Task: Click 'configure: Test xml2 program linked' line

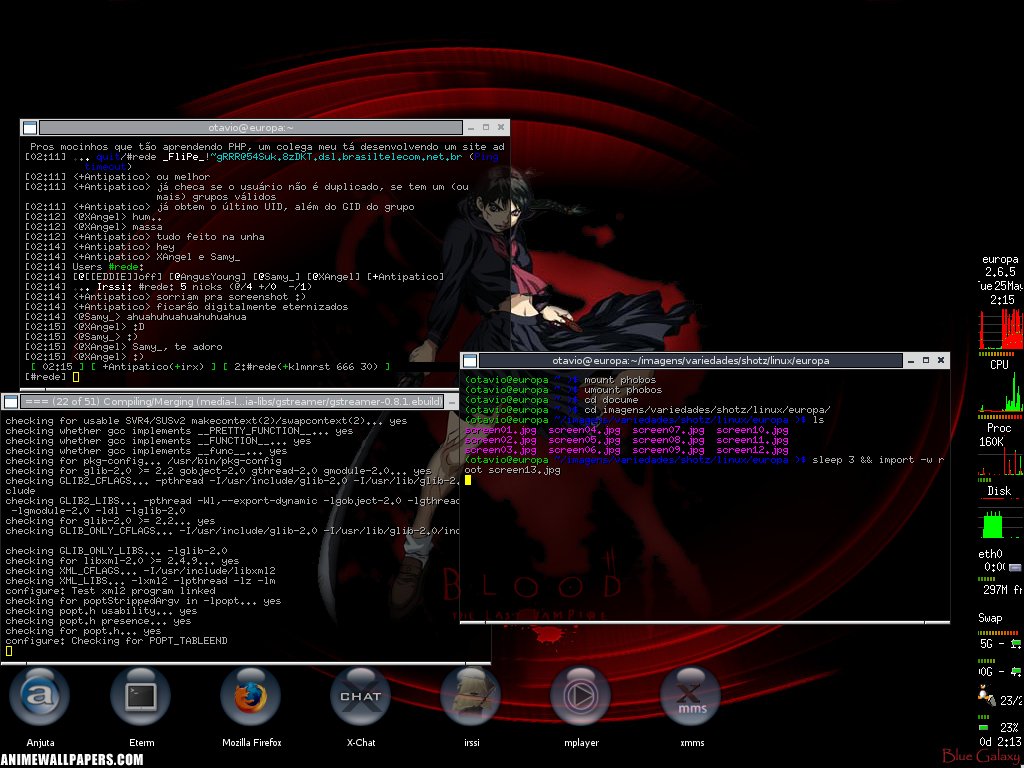Action: pos(110,590)
